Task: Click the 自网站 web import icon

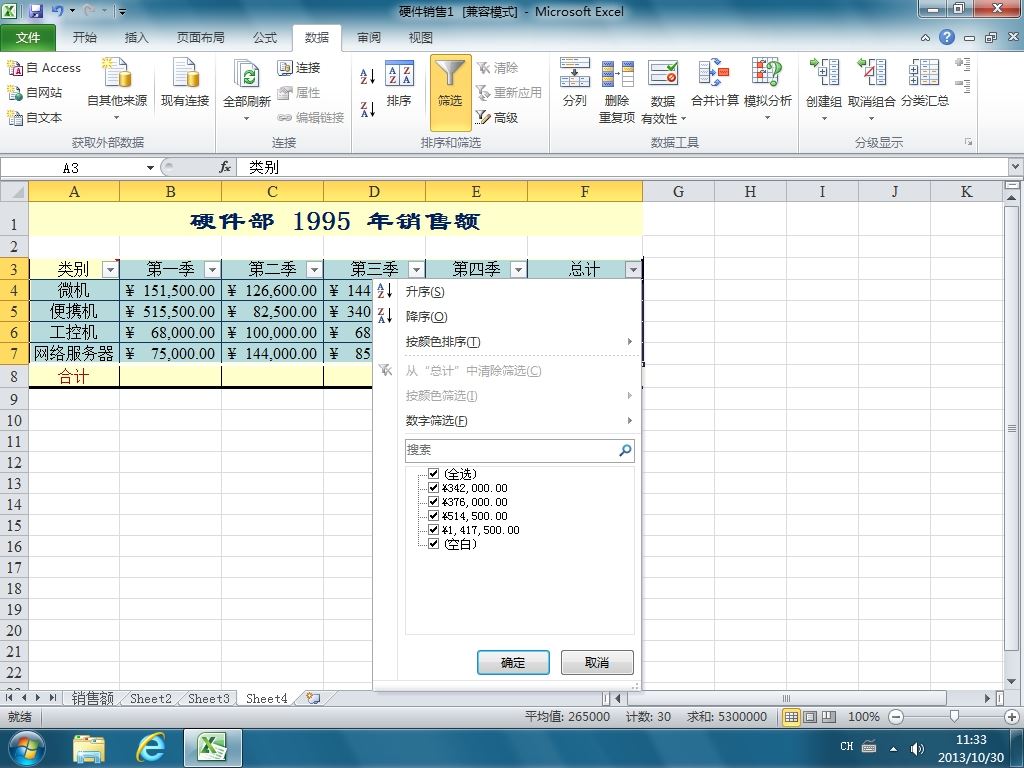Action: point(14,93)
